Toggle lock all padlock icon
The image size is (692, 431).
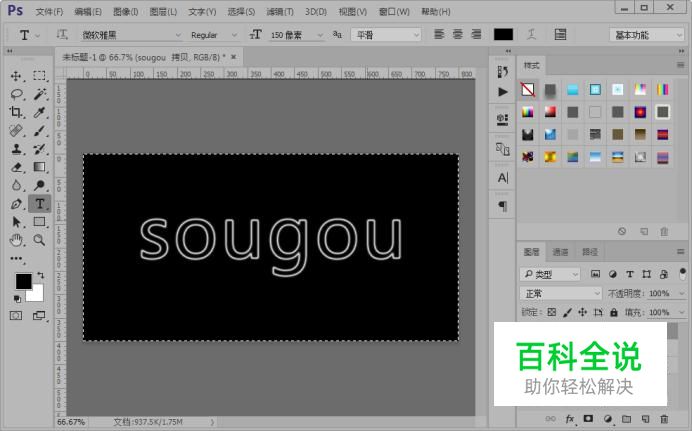(614, 312)
